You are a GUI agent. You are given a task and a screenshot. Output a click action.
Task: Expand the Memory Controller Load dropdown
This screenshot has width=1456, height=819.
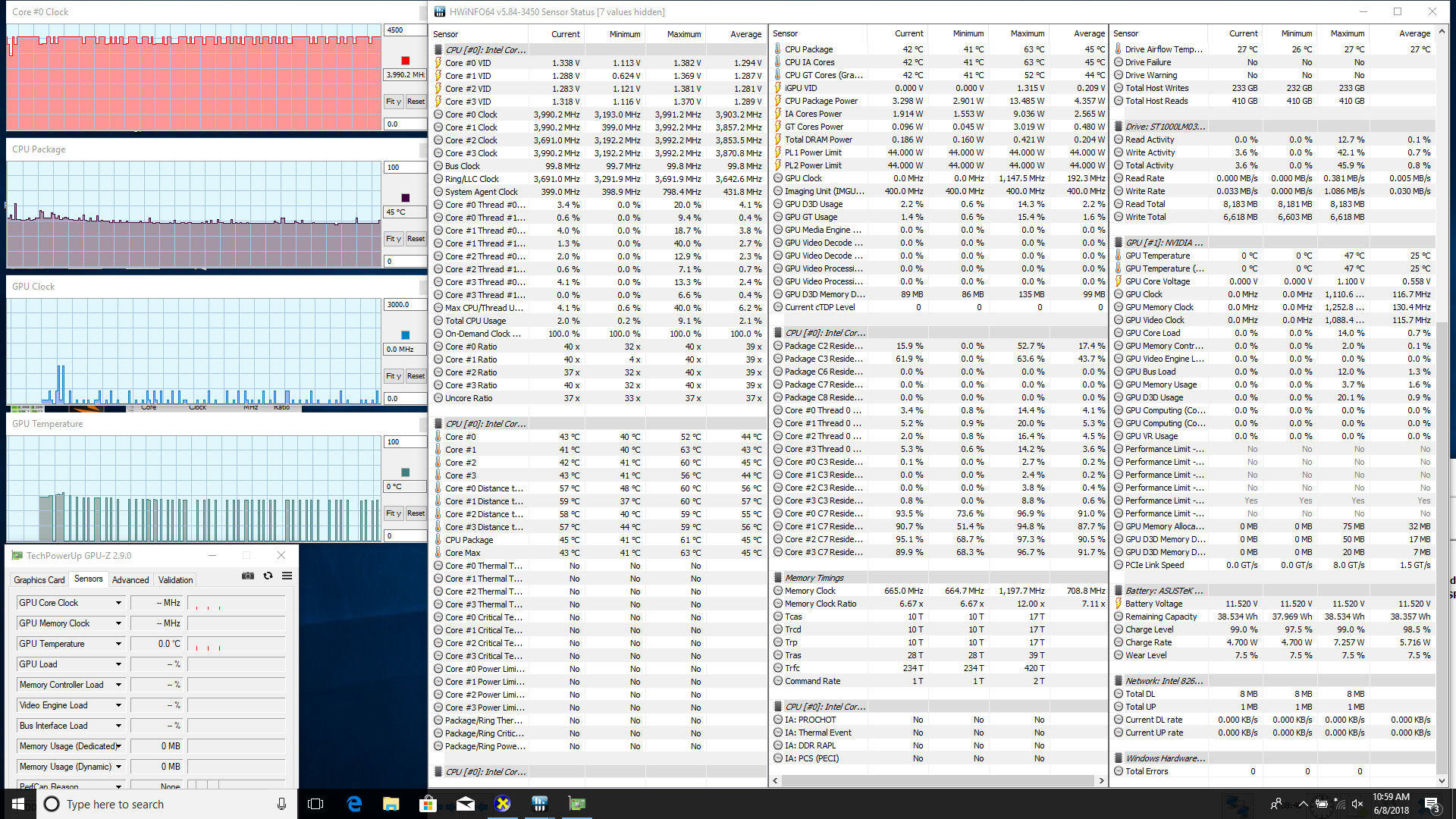(118, 685)
